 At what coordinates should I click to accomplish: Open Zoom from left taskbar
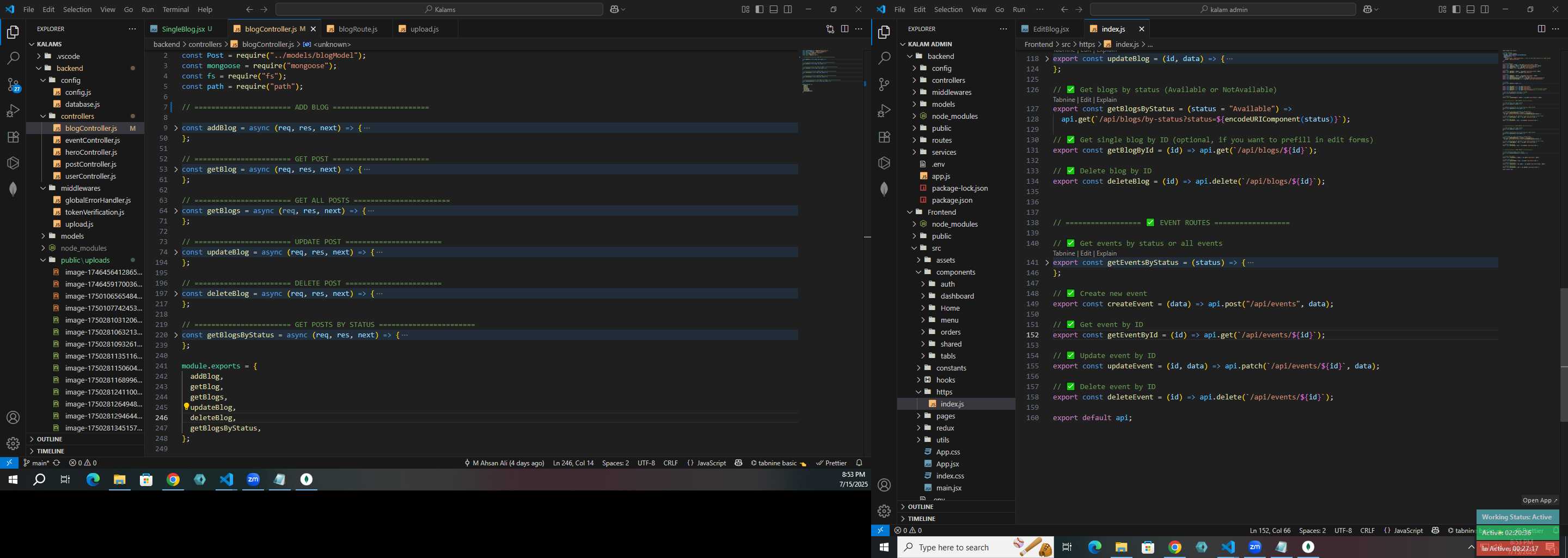(253, 480)
